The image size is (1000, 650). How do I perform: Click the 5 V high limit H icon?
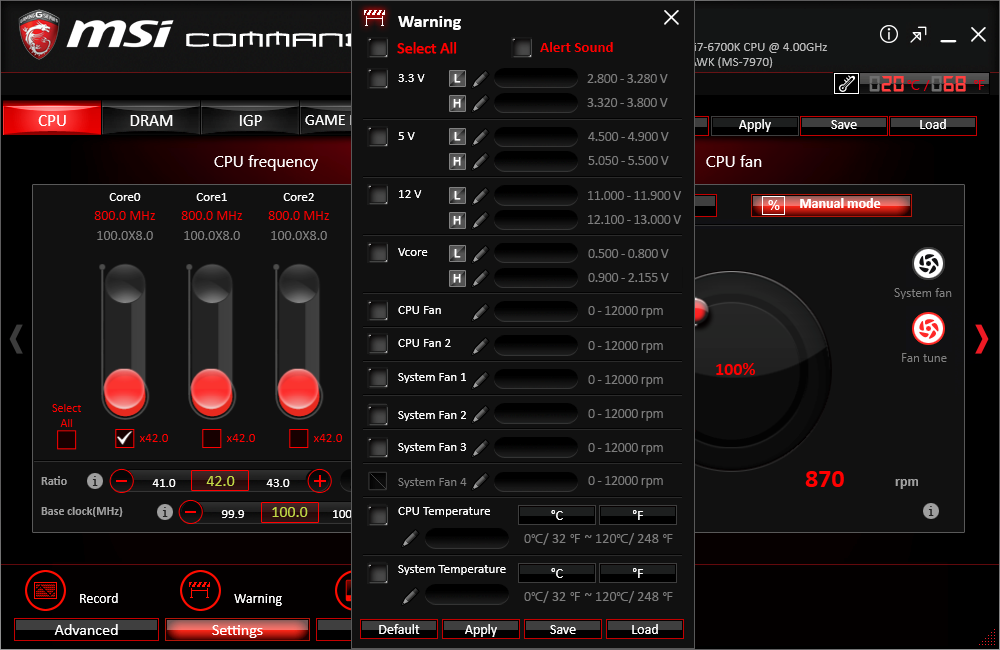coord(457,161)
